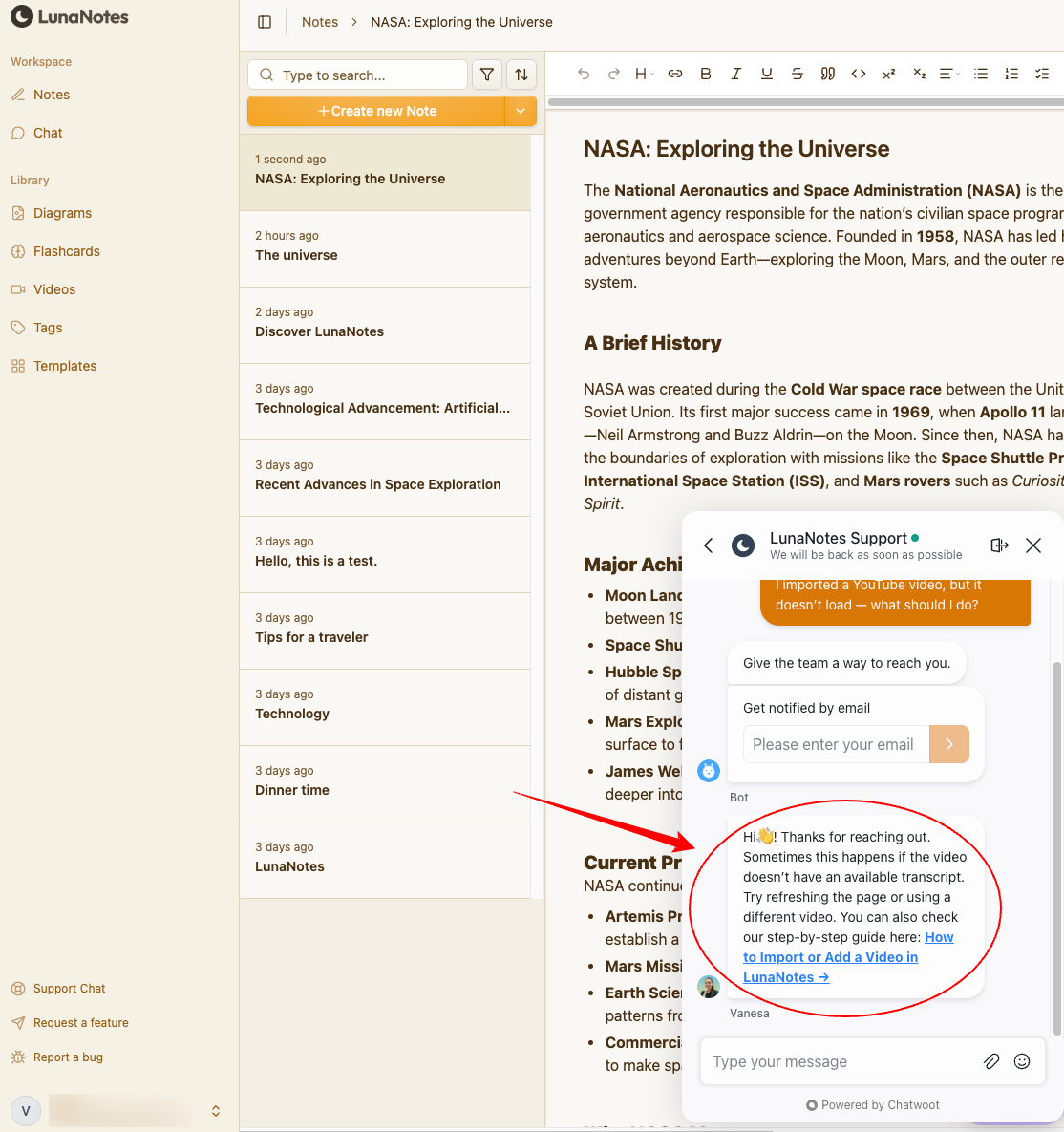Open the heading level dropdown
1064x1132 pixels.
645,74
